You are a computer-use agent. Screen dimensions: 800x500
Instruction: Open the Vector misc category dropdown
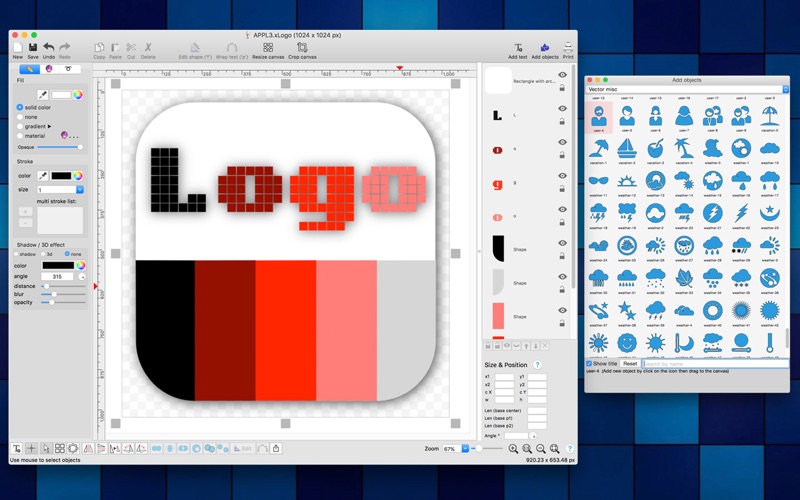785,90
